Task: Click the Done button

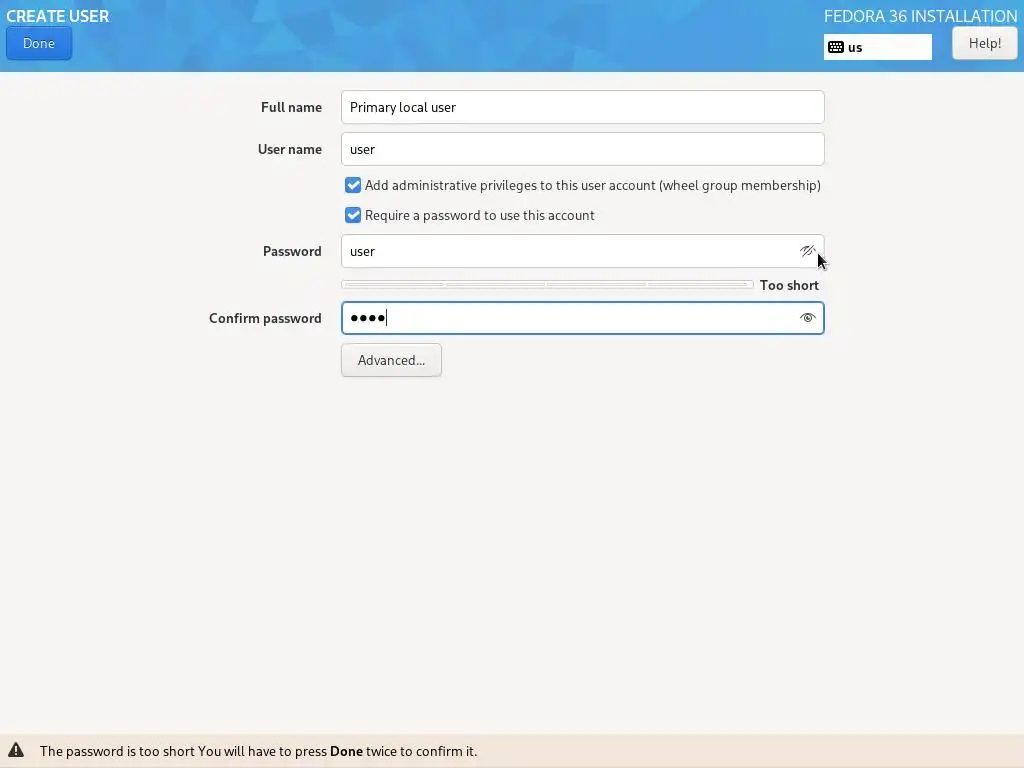Action: click(39, 44)
